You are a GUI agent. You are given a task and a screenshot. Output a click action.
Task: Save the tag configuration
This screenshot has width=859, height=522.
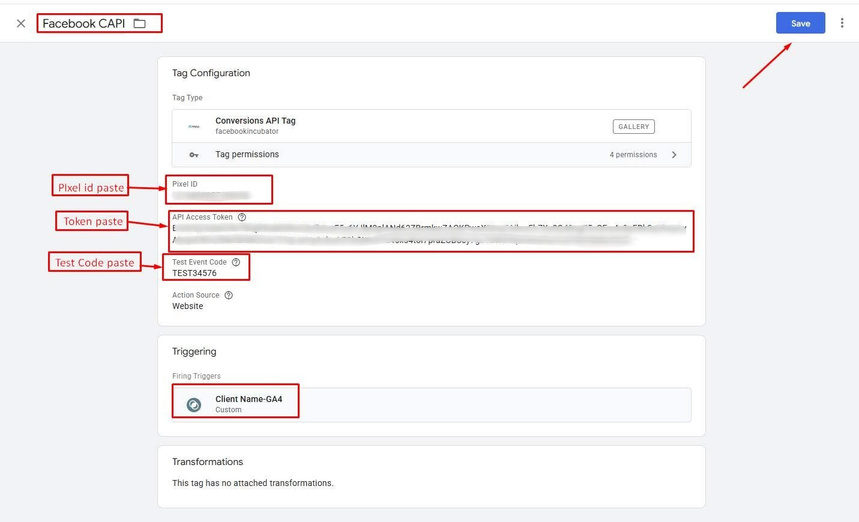coord(800,23)
